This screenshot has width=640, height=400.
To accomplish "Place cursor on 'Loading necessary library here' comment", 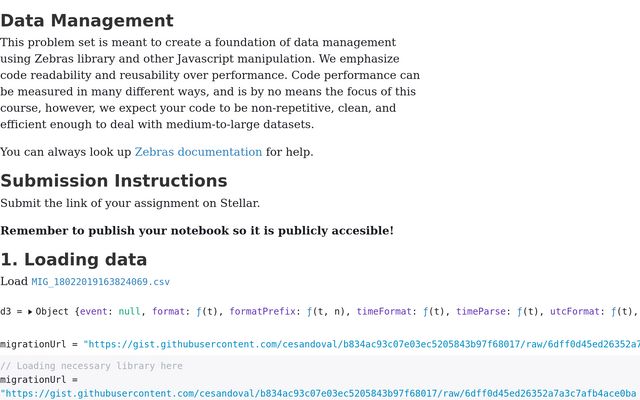I will [99, 366].
